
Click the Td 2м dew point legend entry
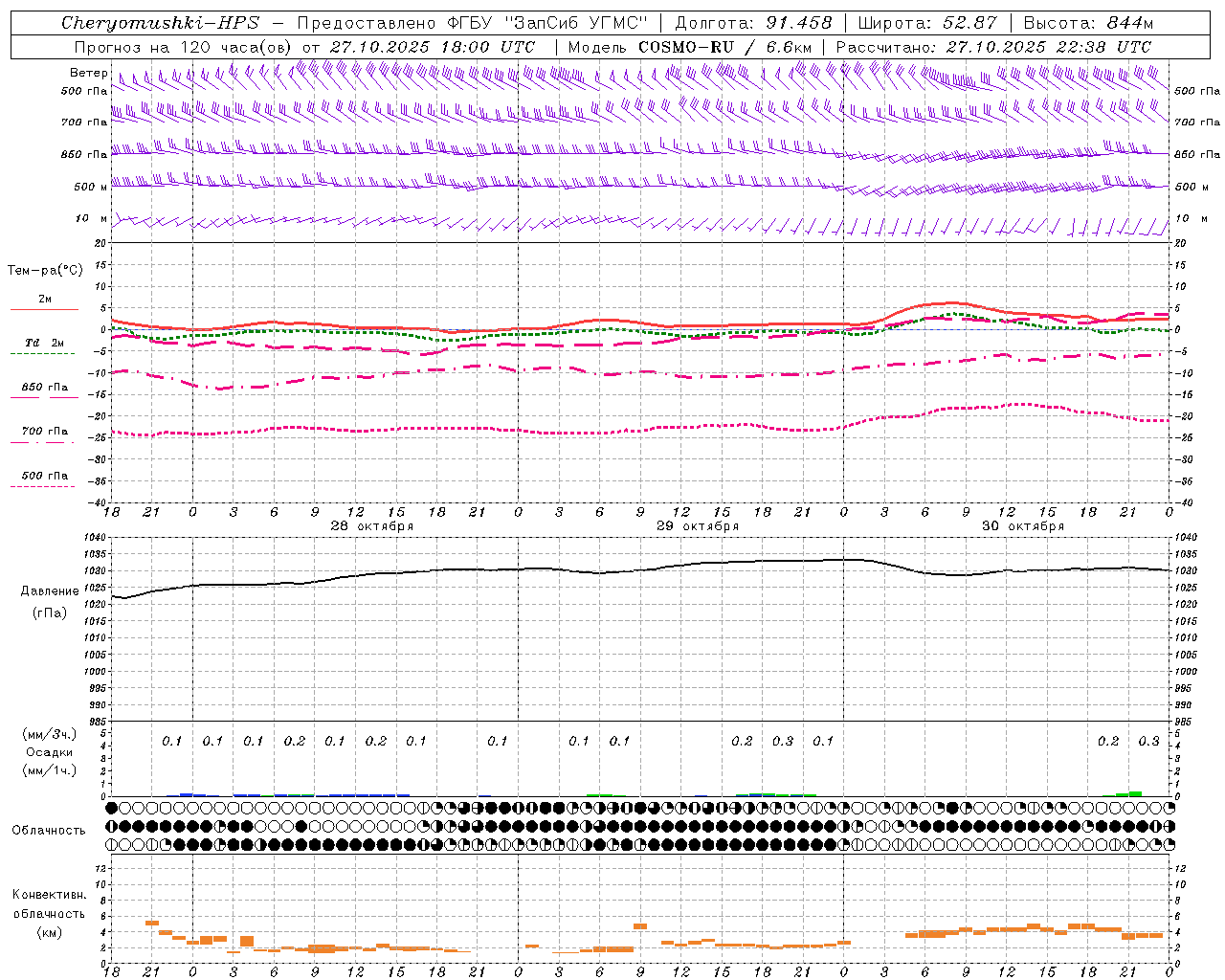tap(44, 342)
